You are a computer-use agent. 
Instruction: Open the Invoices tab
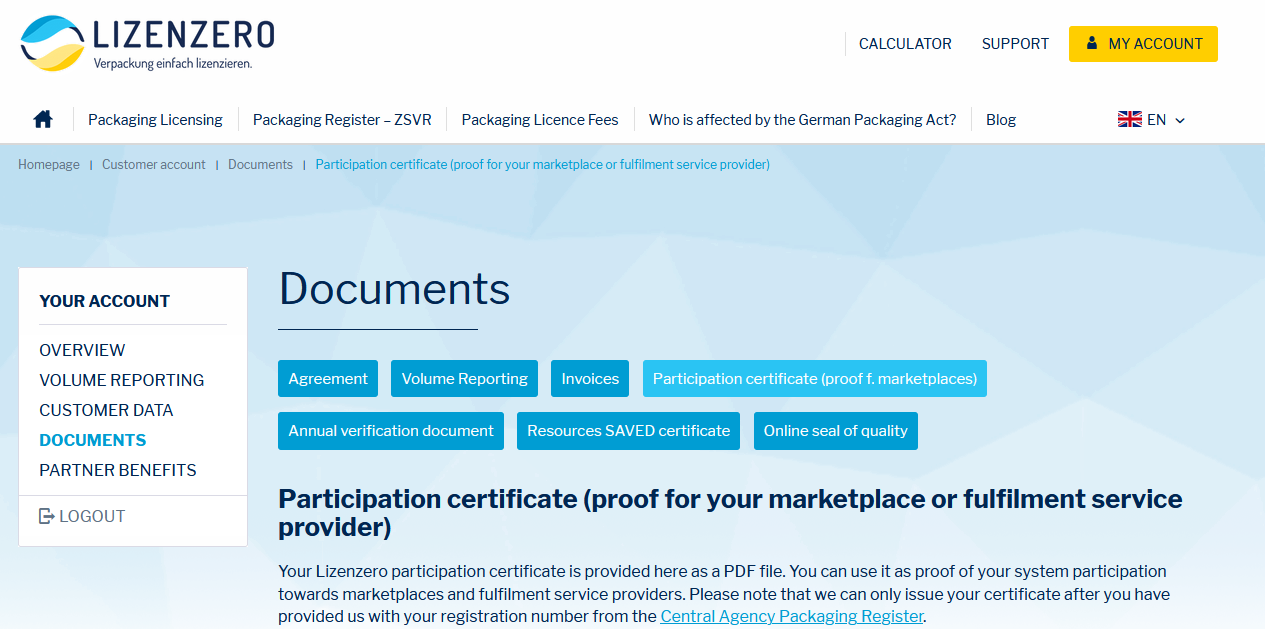click(x=590, y=378)
